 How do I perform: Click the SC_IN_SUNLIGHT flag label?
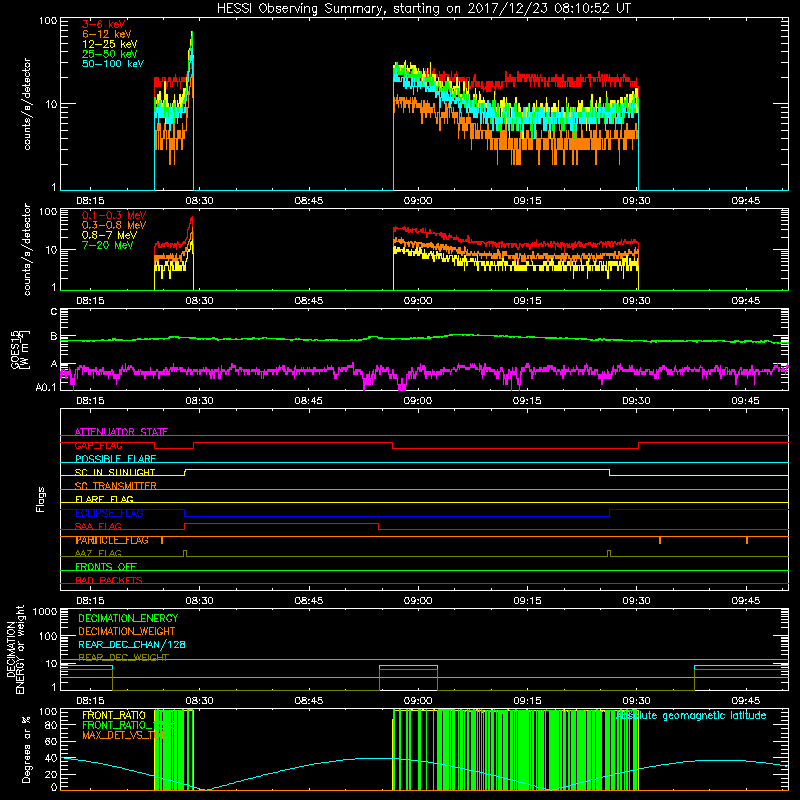point(115,472)
